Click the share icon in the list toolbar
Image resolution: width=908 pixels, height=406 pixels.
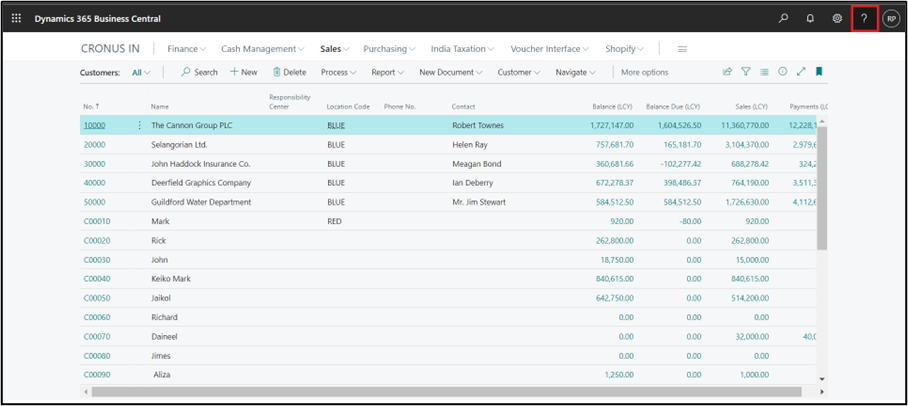[727, 72]
